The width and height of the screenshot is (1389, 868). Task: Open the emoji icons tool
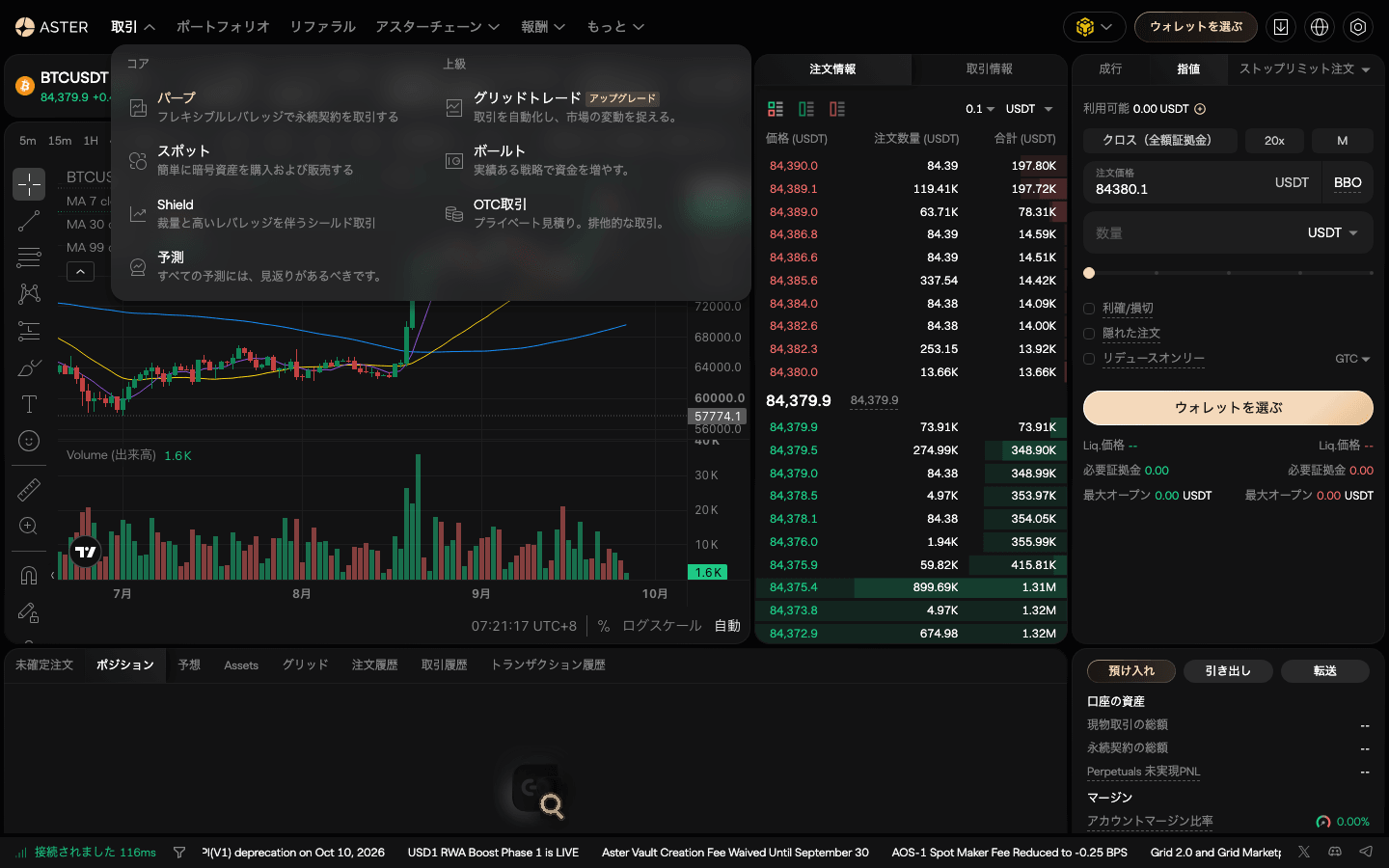[29, 441]
